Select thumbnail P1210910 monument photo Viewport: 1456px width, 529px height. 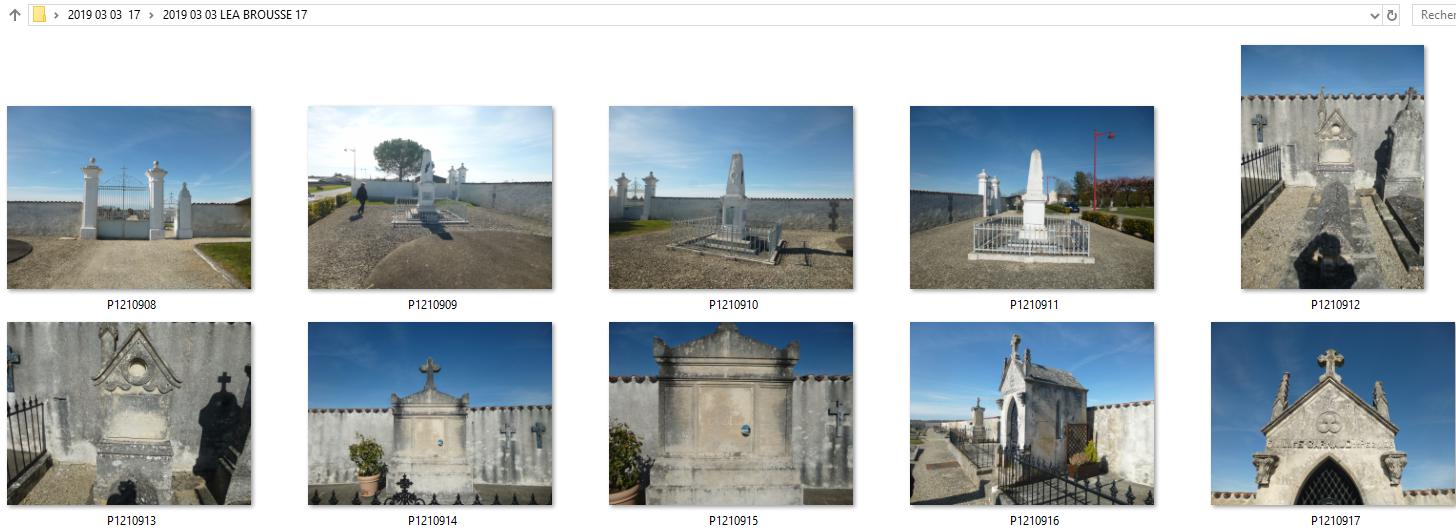point(731,198)
